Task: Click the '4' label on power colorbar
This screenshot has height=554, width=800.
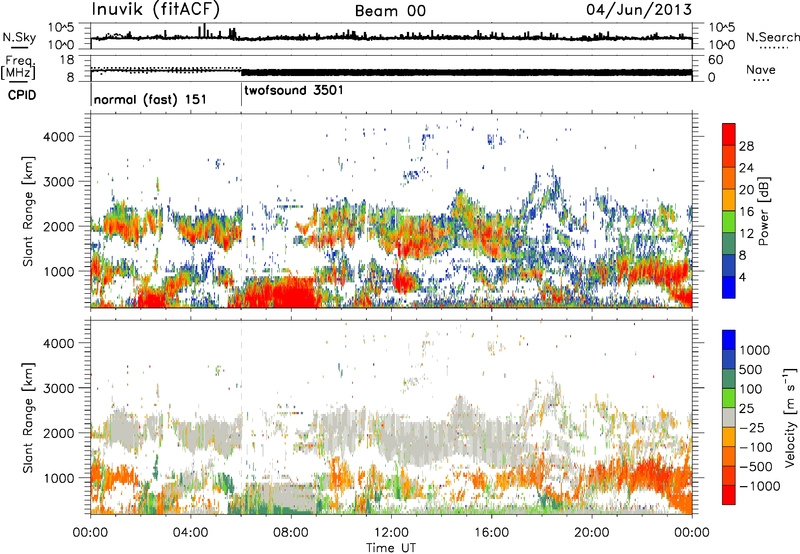Action: tap(742, 277)
